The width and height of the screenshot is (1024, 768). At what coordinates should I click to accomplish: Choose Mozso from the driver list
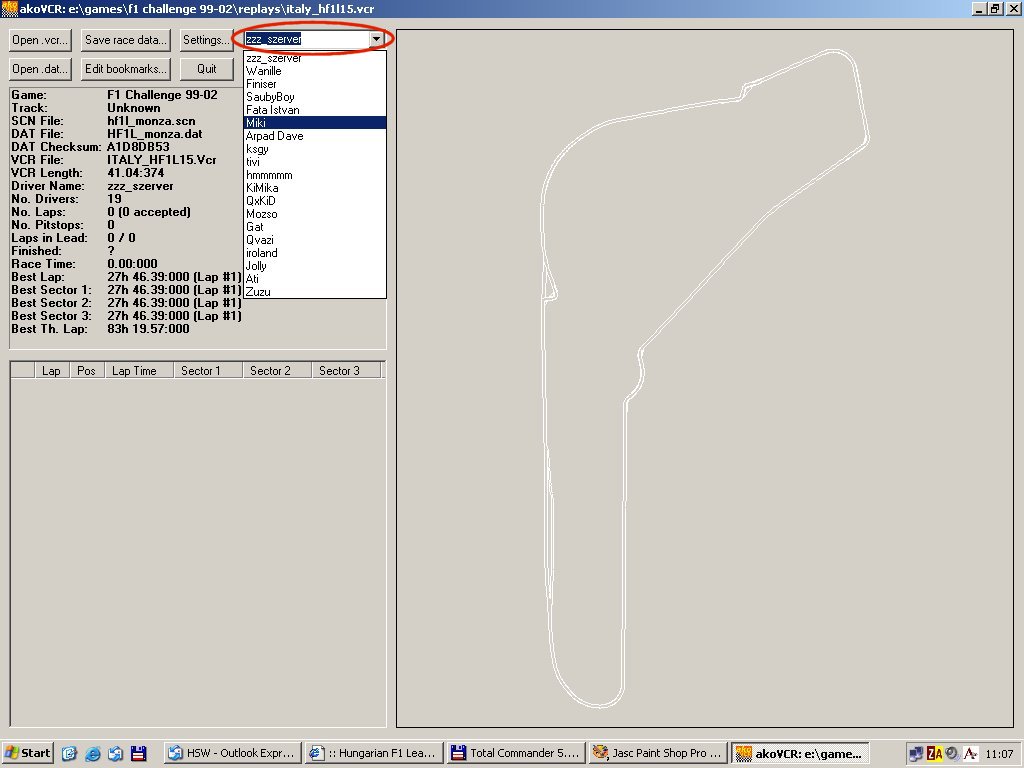[x=315, y=214]
